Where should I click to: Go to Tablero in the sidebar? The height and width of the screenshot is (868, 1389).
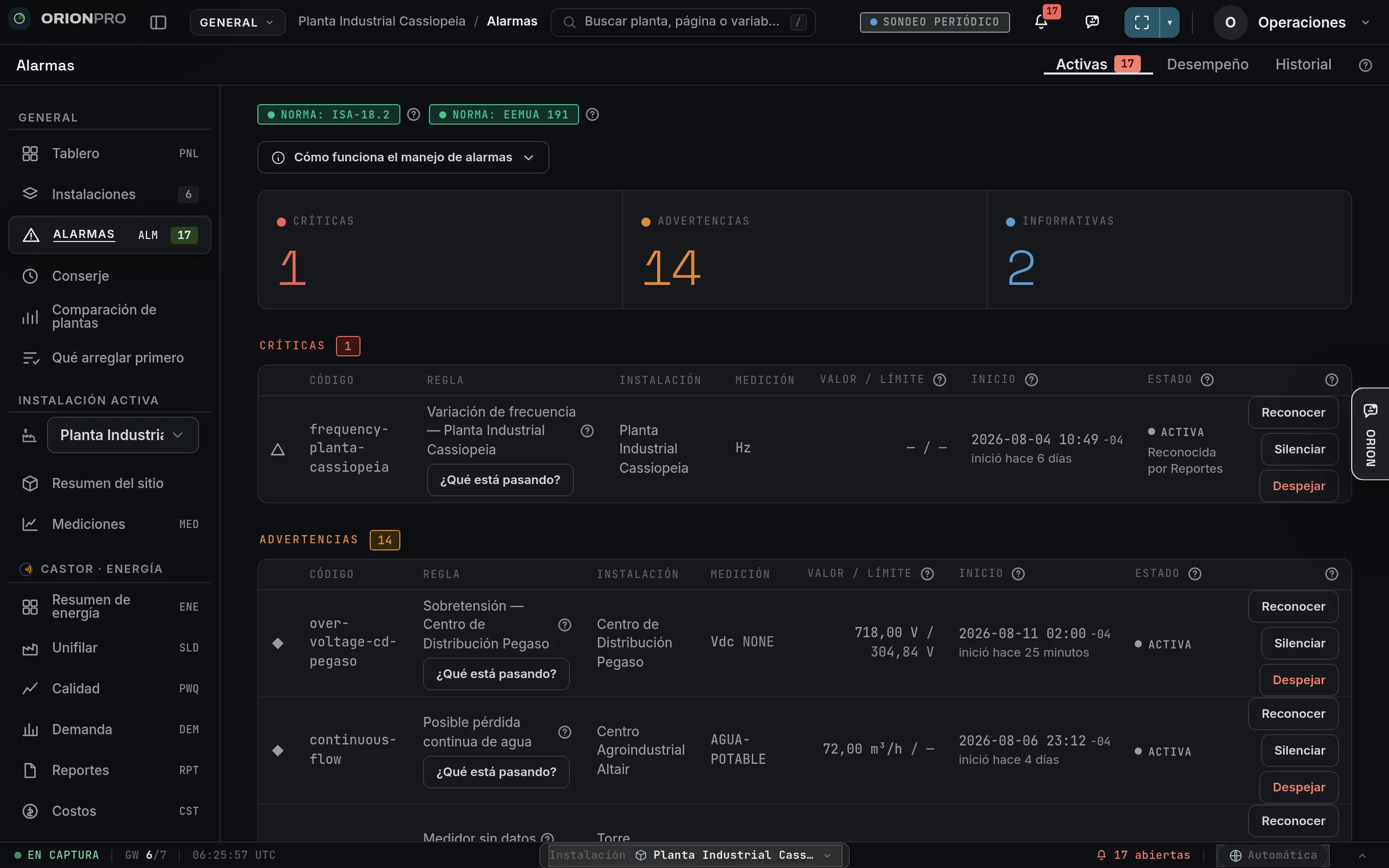(110, 153)
